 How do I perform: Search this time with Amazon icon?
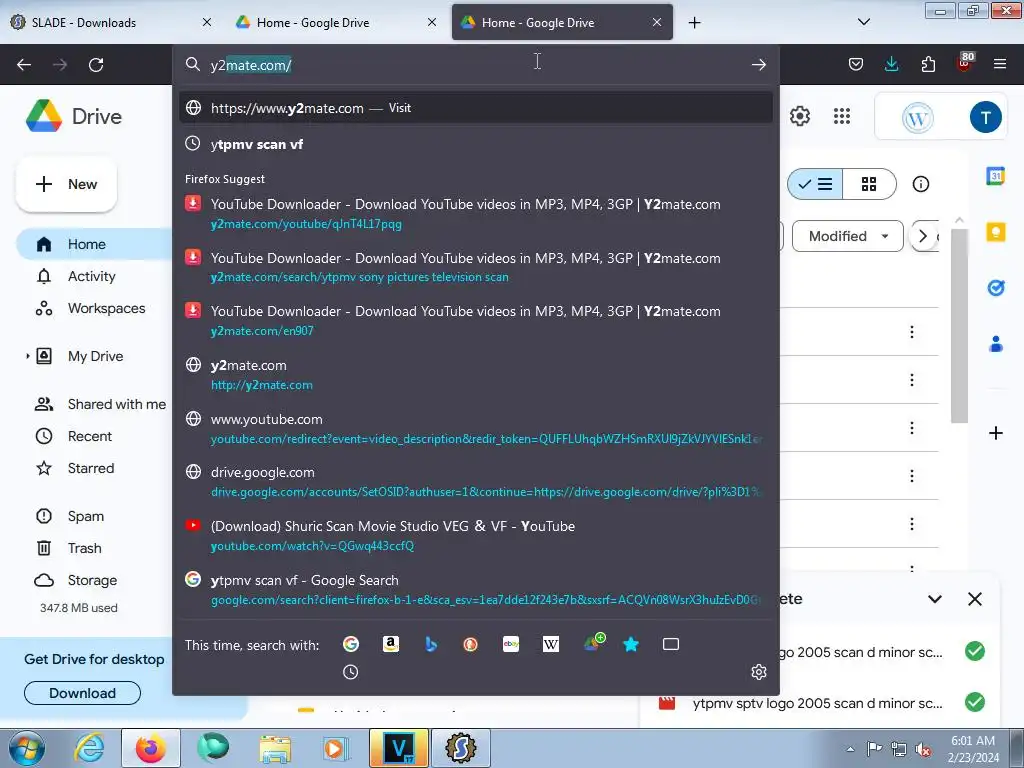point(391,645)
